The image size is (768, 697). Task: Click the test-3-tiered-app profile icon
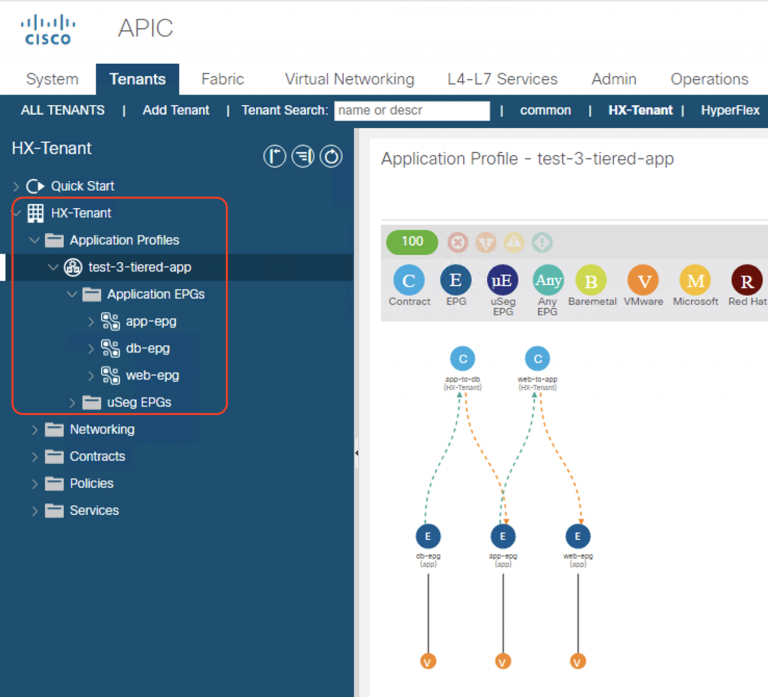coord(73,267)
